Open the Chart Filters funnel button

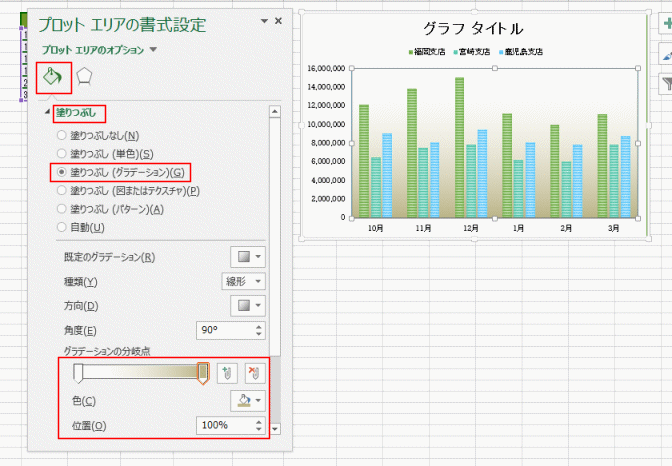click(665, 87)
